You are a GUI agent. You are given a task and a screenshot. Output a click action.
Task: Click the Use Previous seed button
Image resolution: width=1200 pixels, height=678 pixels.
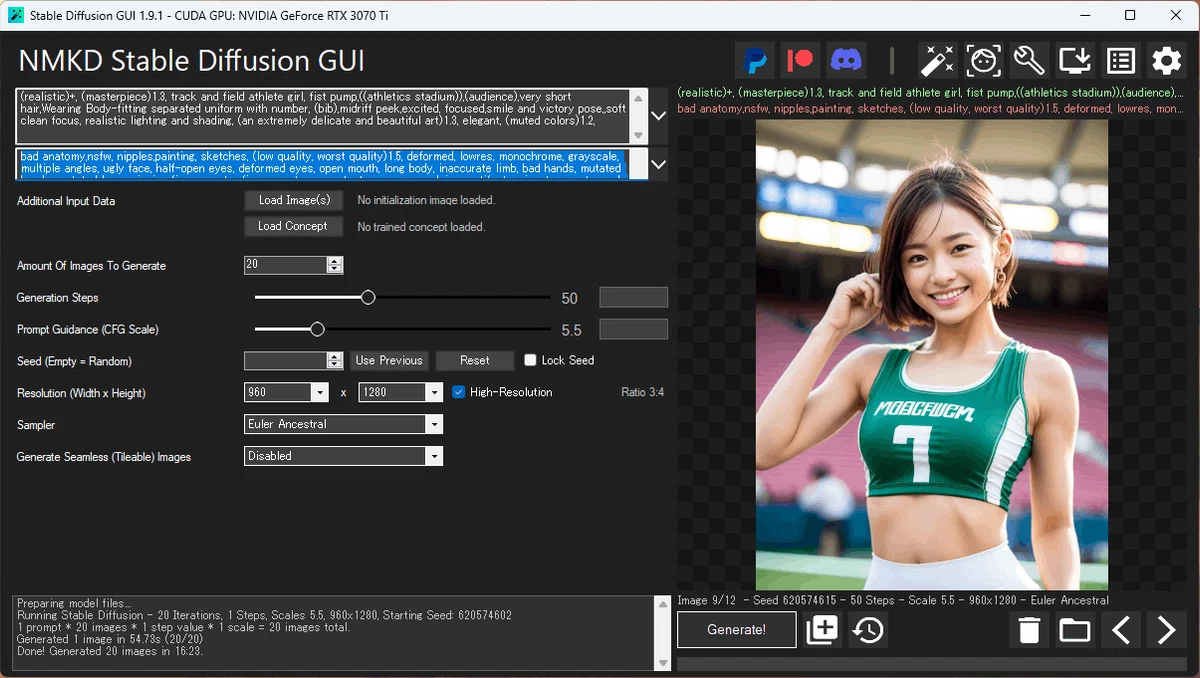click(x=390, y=361)
